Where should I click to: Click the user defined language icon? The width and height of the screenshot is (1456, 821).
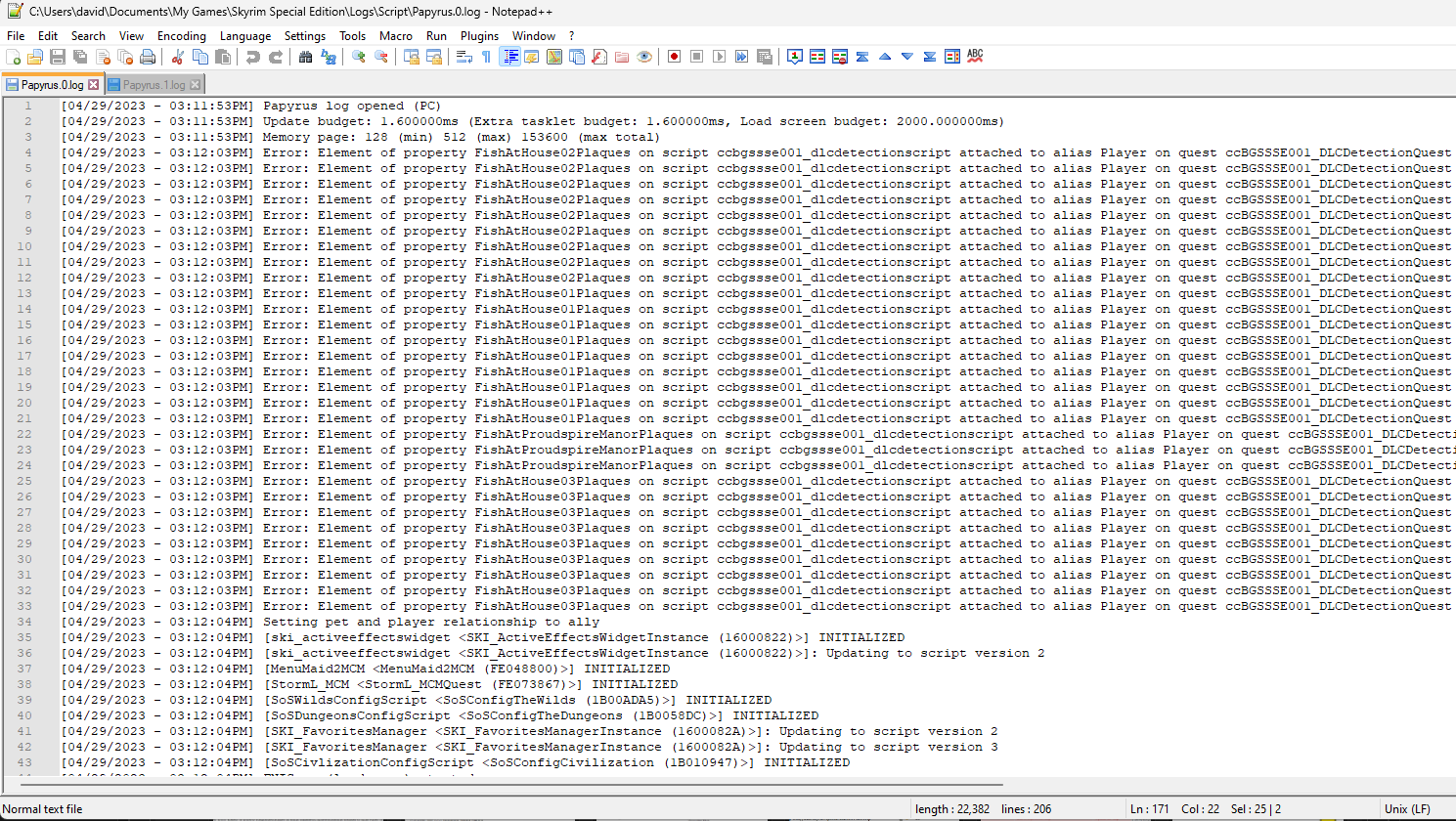[532, 57]
